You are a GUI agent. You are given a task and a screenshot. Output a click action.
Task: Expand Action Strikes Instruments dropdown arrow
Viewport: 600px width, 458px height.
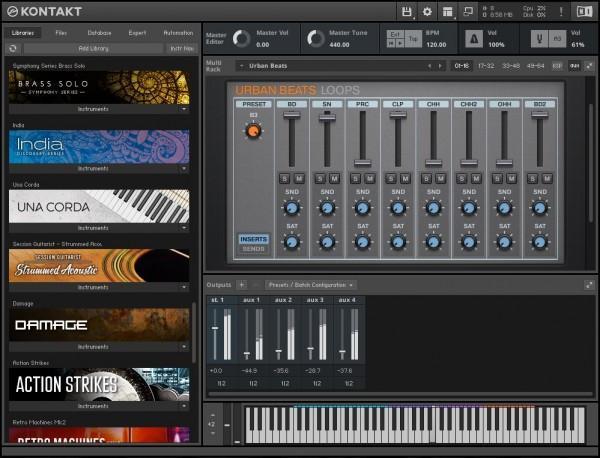click(184, 406)
